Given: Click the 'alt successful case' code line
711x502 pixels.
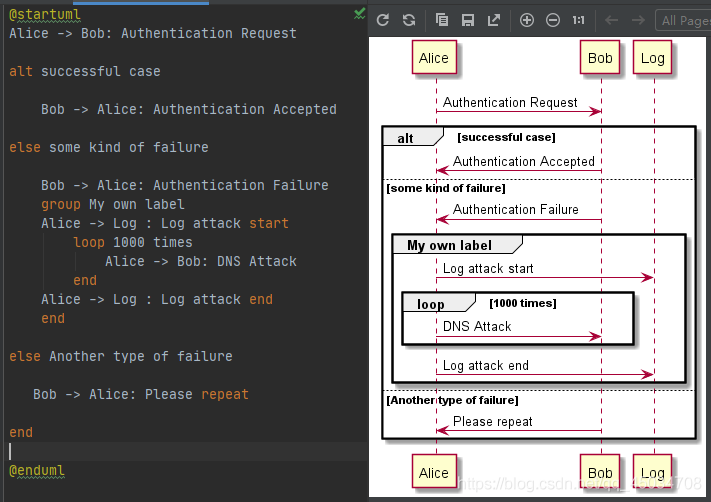Looking at the screenshot, I should click(85, 71).
